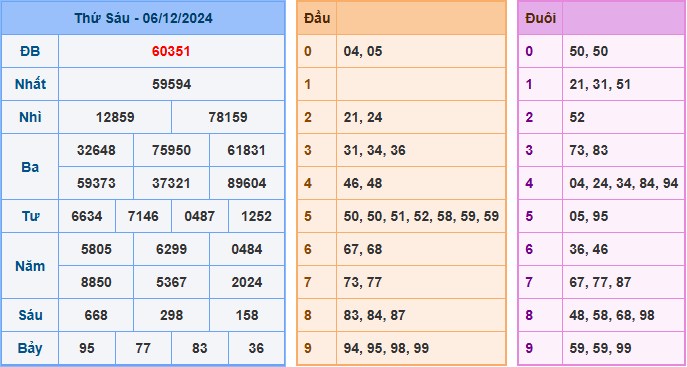Click Đuôi row values '50, 50'
687x367 pixels.
pos(589,52)
